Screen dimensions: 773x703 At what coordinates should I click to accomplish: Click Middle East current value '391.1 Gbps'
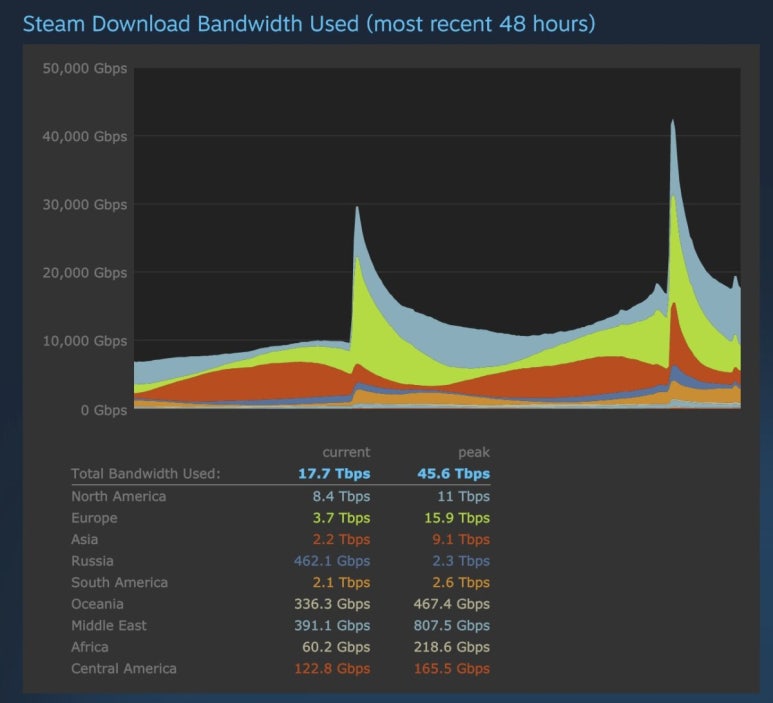[x=332, y=626]
